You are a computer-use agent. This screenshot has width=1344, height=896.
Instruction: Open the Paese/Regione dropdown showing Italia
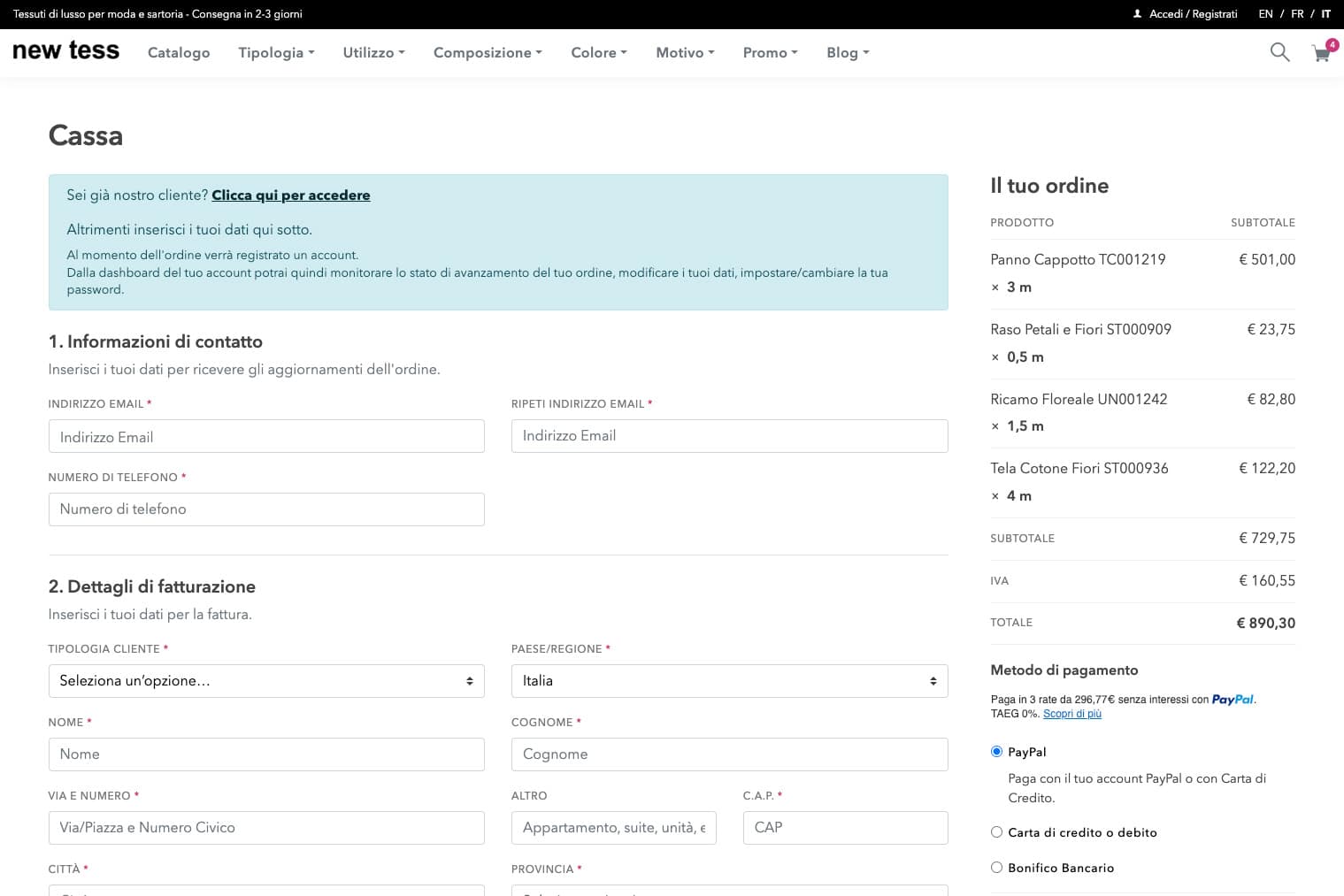click(x=729, y=681)
